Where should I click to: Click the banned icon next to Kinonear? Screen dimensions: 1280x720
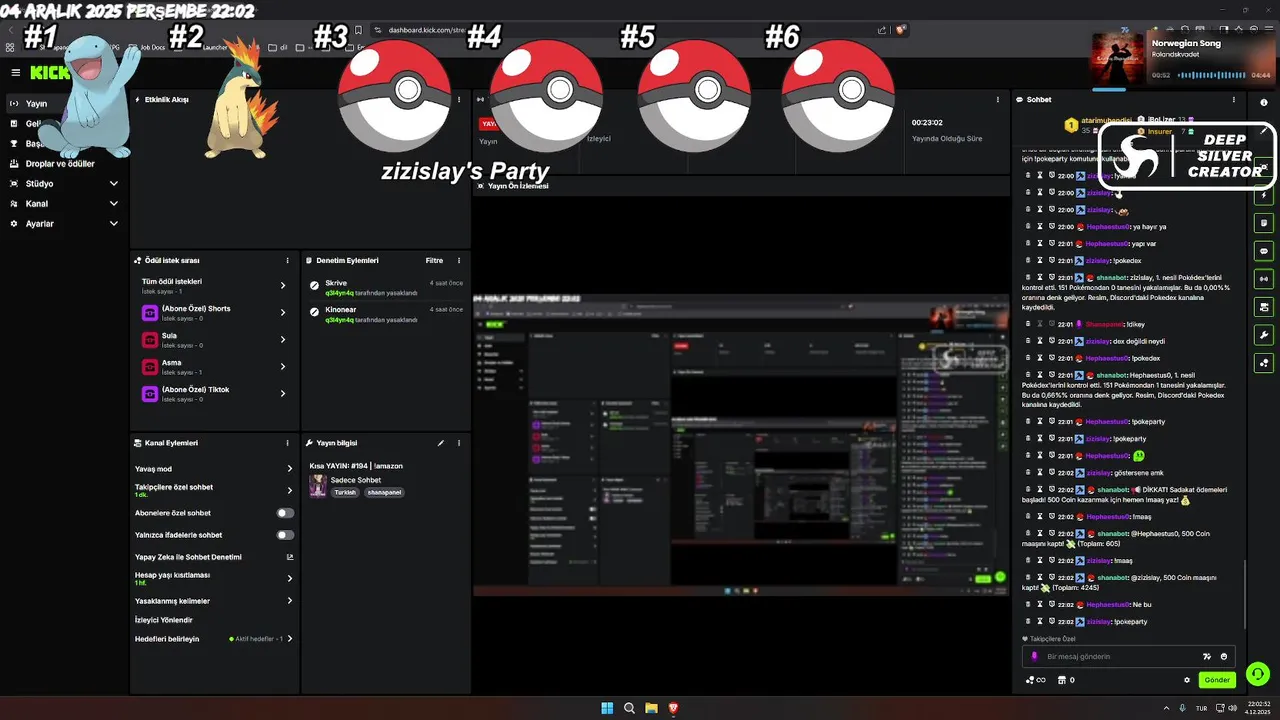315,314
